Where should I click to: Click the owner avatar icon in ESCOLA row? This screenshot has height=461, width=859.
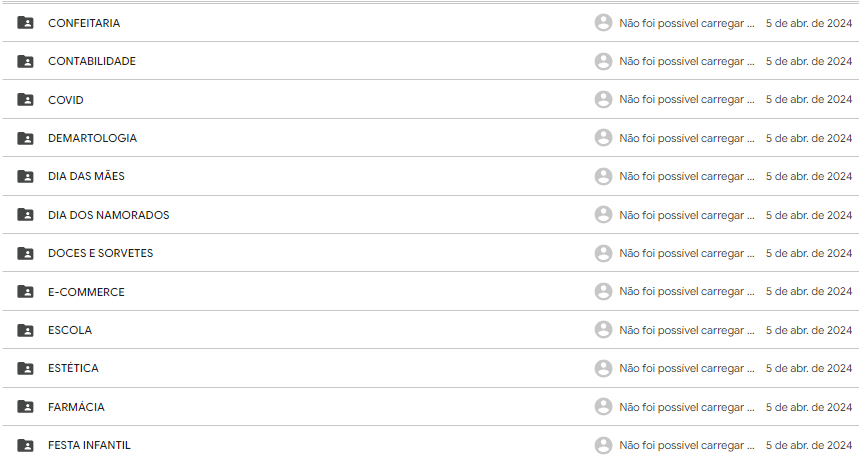[x=603, y=330]
